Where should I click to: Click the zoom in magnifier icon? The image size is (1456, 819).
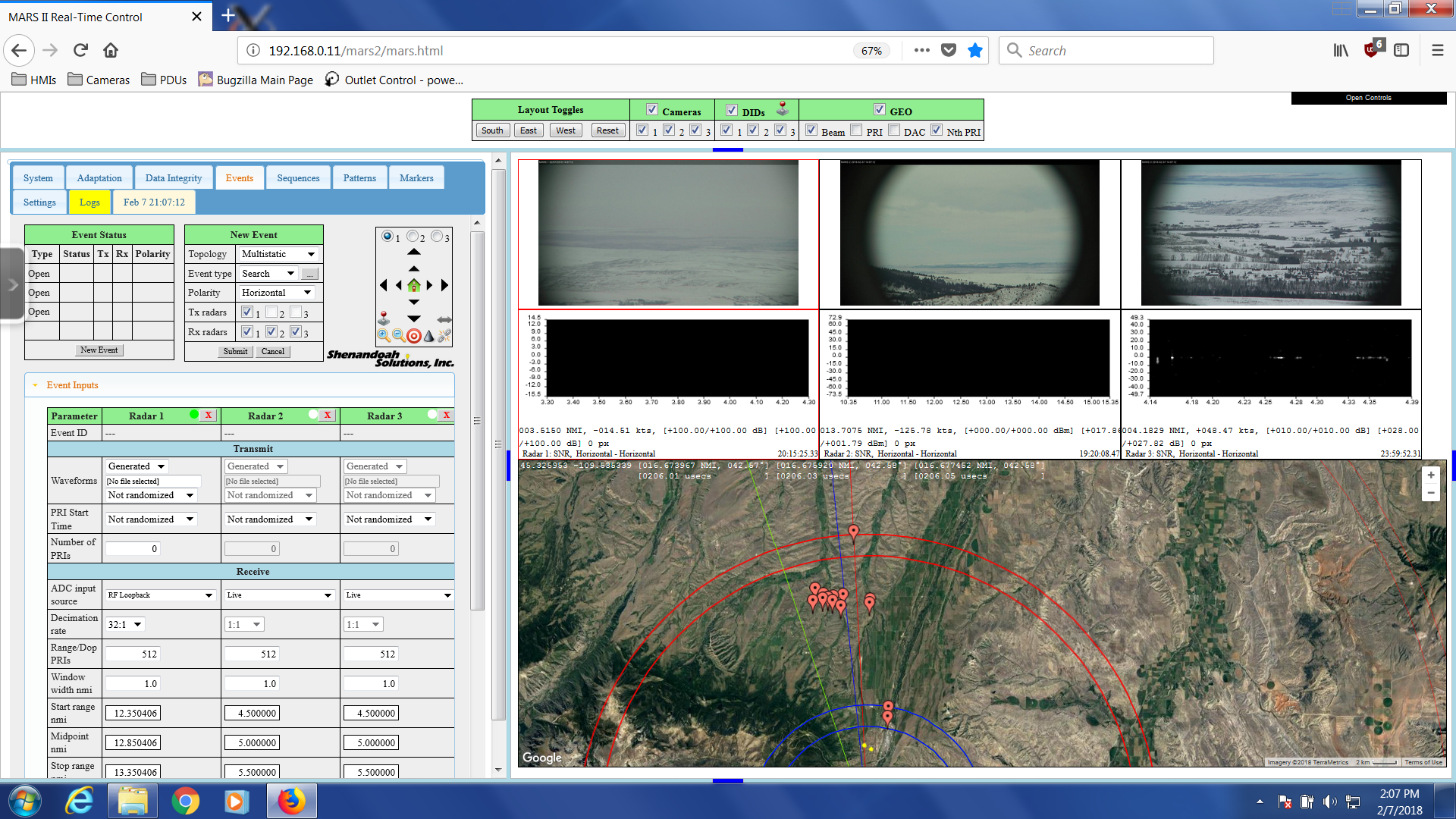(x=384, y=335)
